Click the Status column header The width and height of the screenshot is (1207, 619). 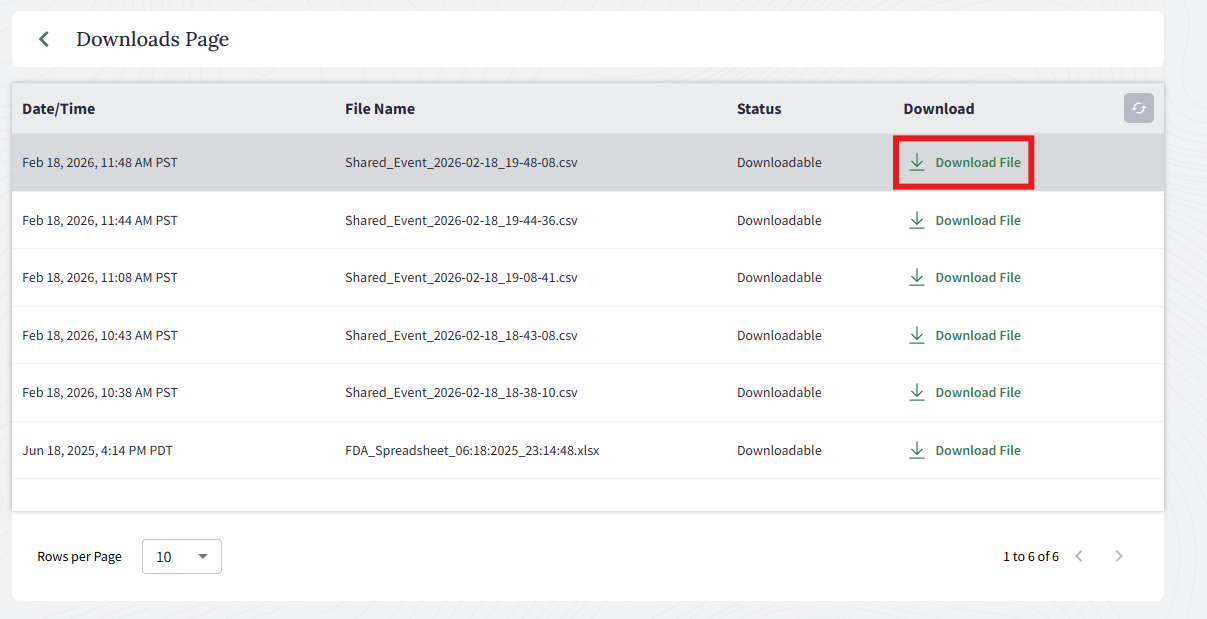[x=759, y=109]
